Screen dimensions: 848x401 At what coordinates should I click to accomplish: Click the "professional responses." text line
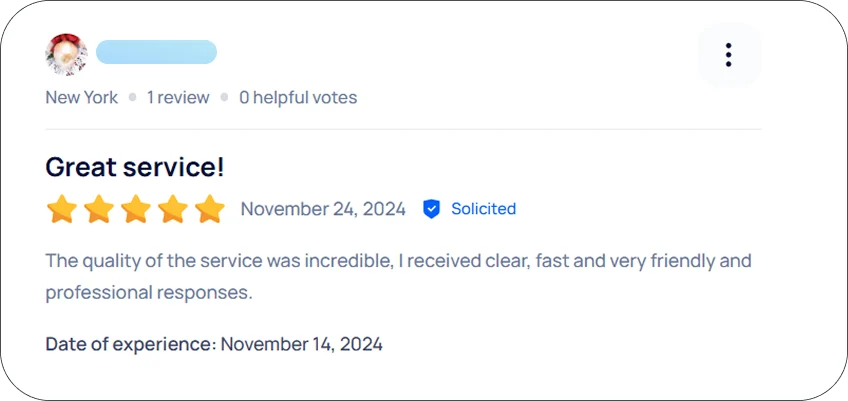[149, 293]
